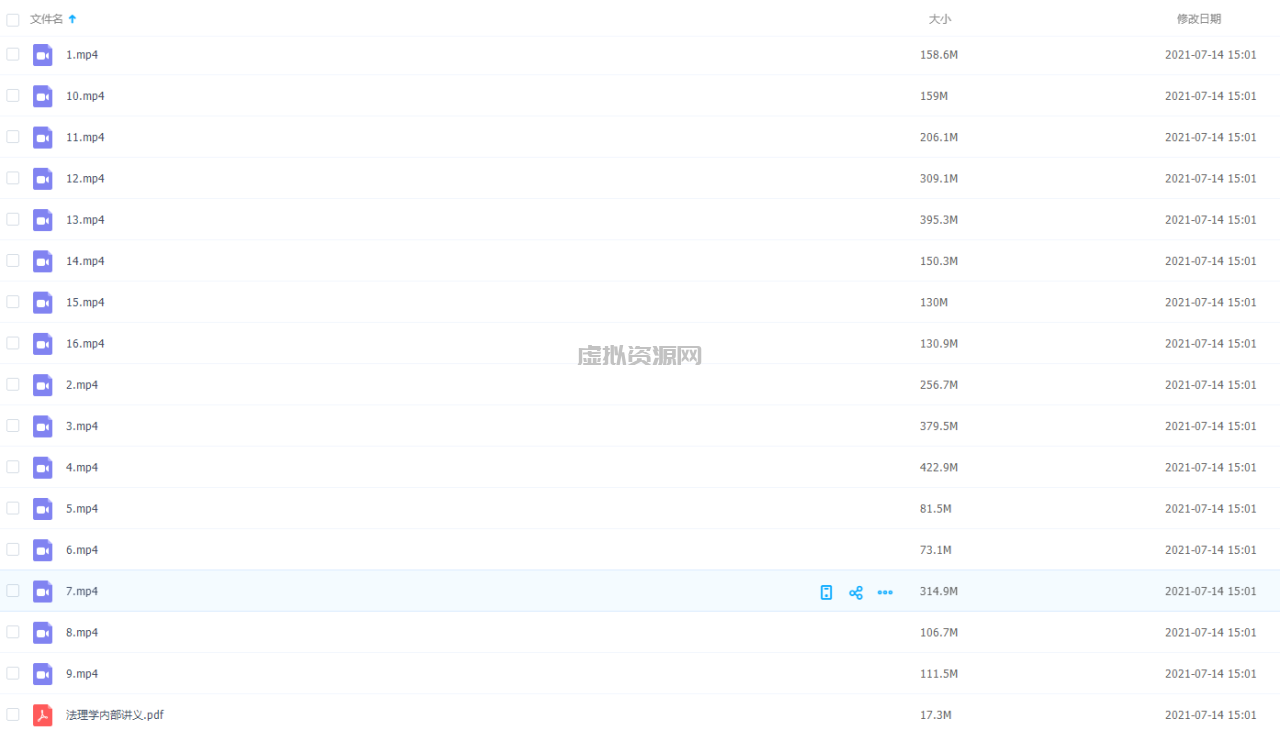Sort by the 大小 column header

tap(940, 19)
